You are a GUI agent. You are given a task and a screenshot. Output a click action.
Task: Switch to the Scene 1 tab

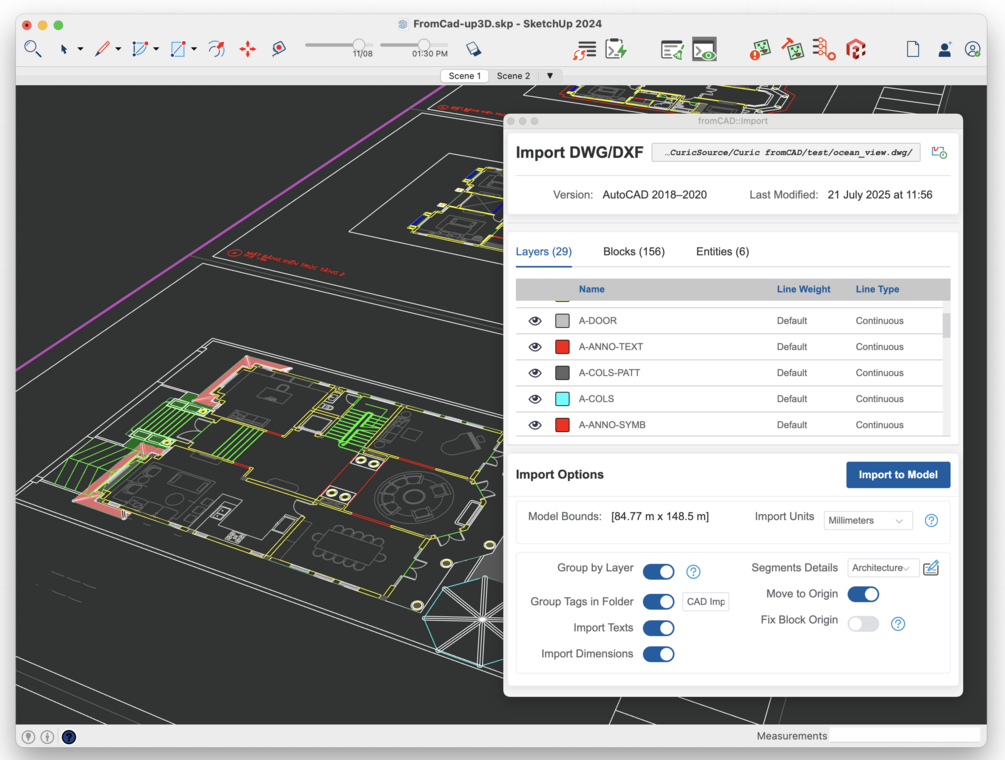pyautogui.click(x=465, y=76)
